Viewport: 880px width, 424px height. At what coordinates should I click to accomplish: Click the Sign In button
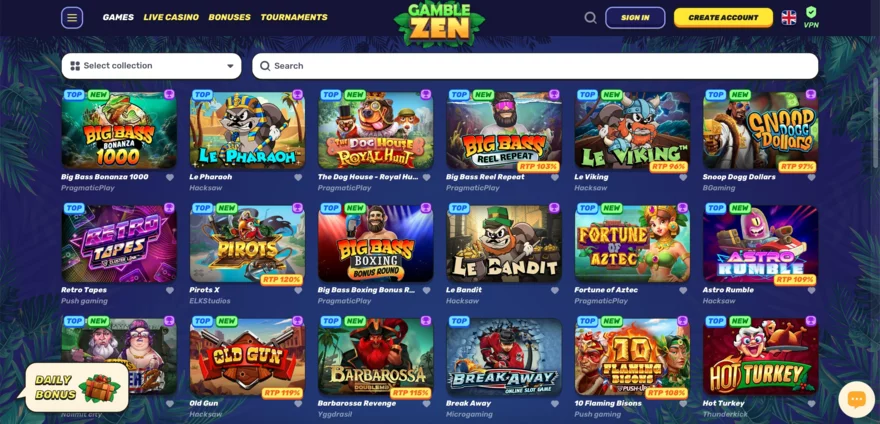tap(635, 17)
